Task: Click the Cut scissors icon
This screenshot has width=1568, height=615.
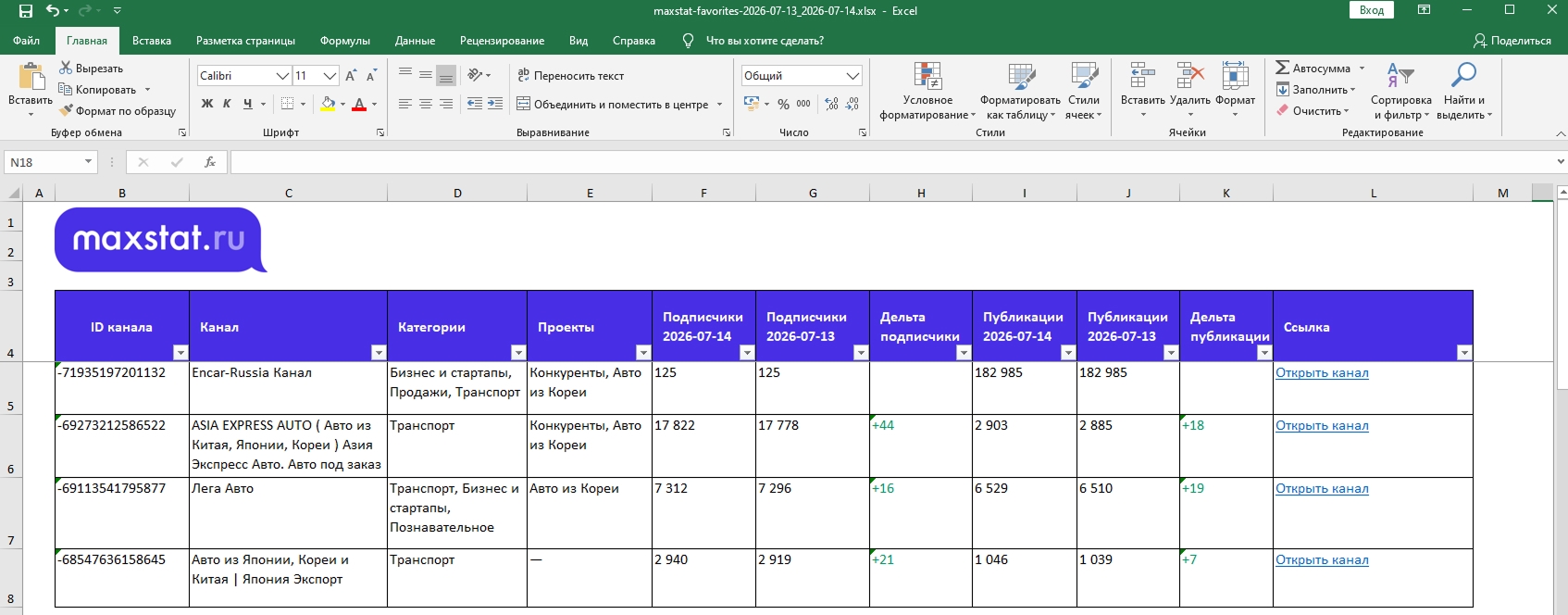Action: pyautogui.click(x=66, y=69)
